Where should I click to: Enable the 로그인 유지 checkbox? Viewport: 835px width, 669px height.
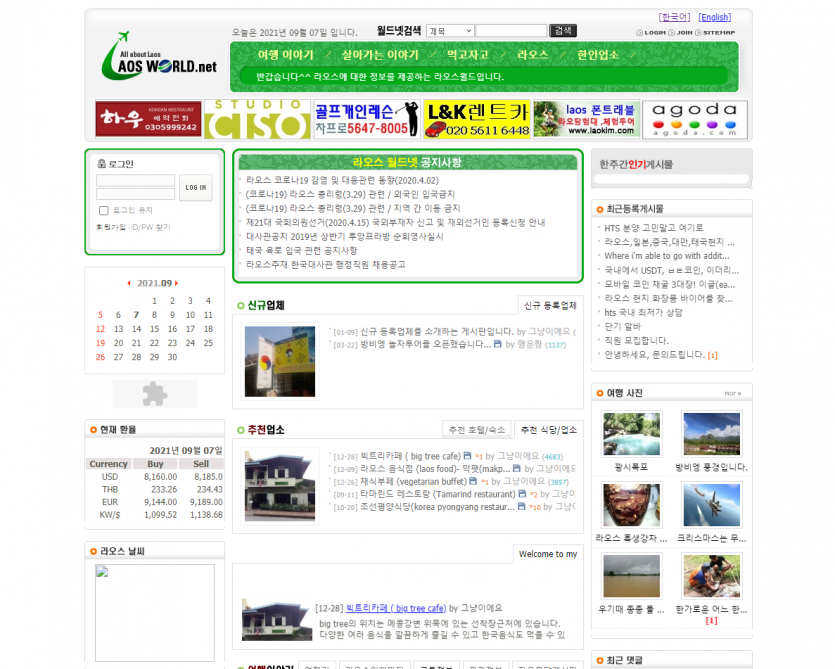103,211
